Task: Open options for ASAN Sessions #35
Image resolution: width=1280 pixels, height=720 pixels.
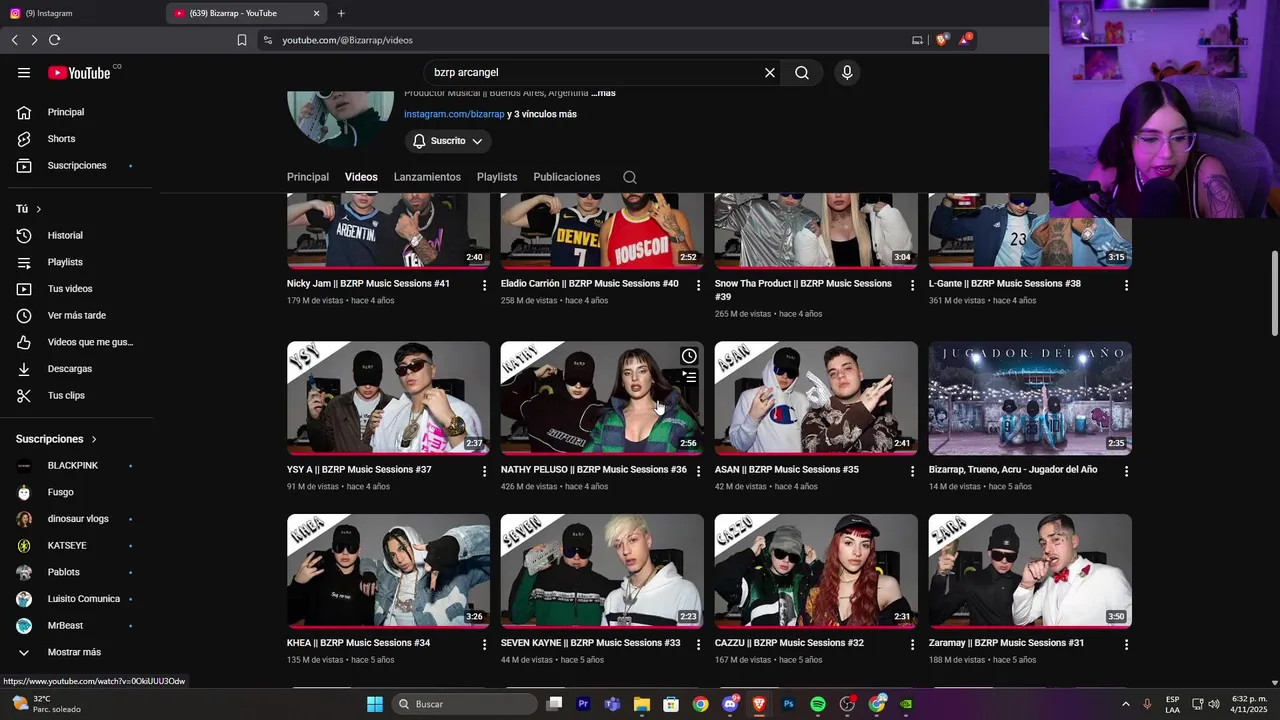Action: tap(912, 471)
